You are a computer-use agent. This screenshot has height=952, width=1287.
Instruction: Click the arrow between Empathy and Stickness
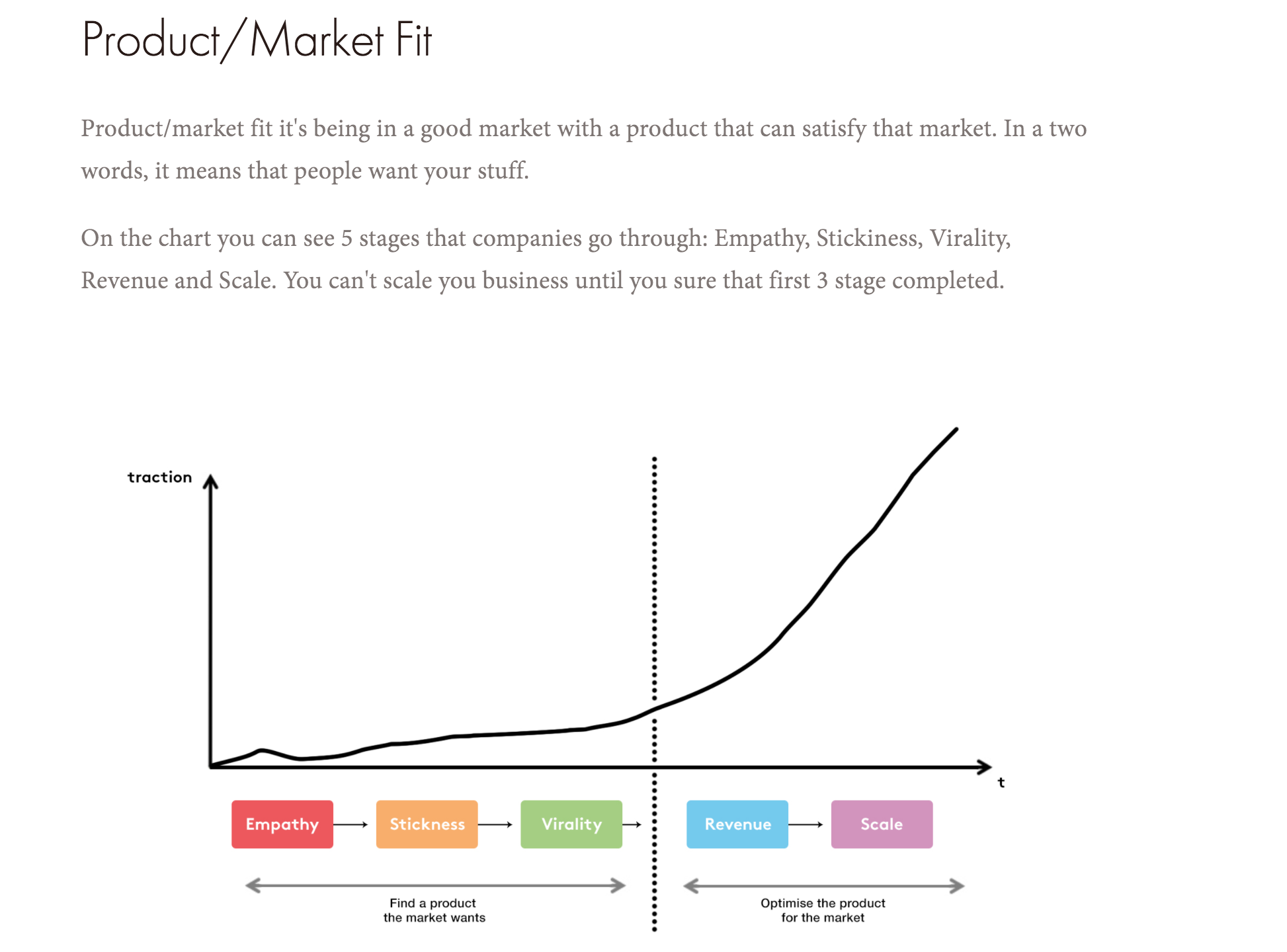(x=351, y=824)
